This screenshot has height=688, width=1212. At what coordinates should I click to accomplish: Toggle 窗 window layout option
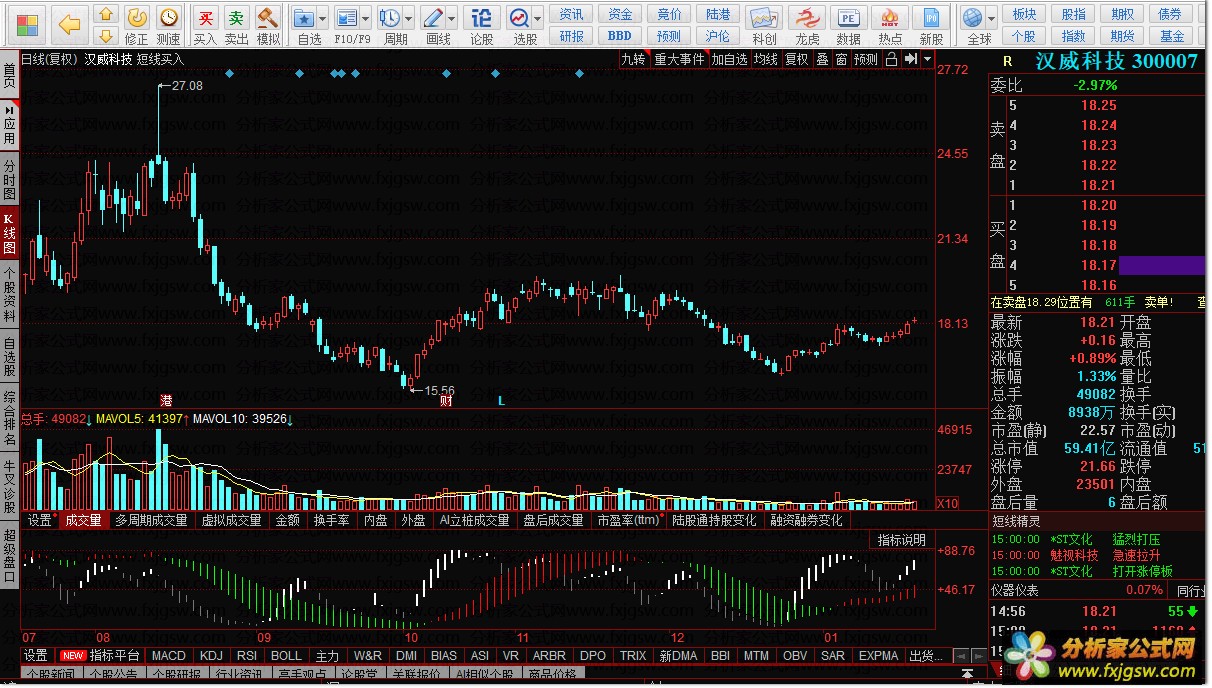tap(841, 59)
